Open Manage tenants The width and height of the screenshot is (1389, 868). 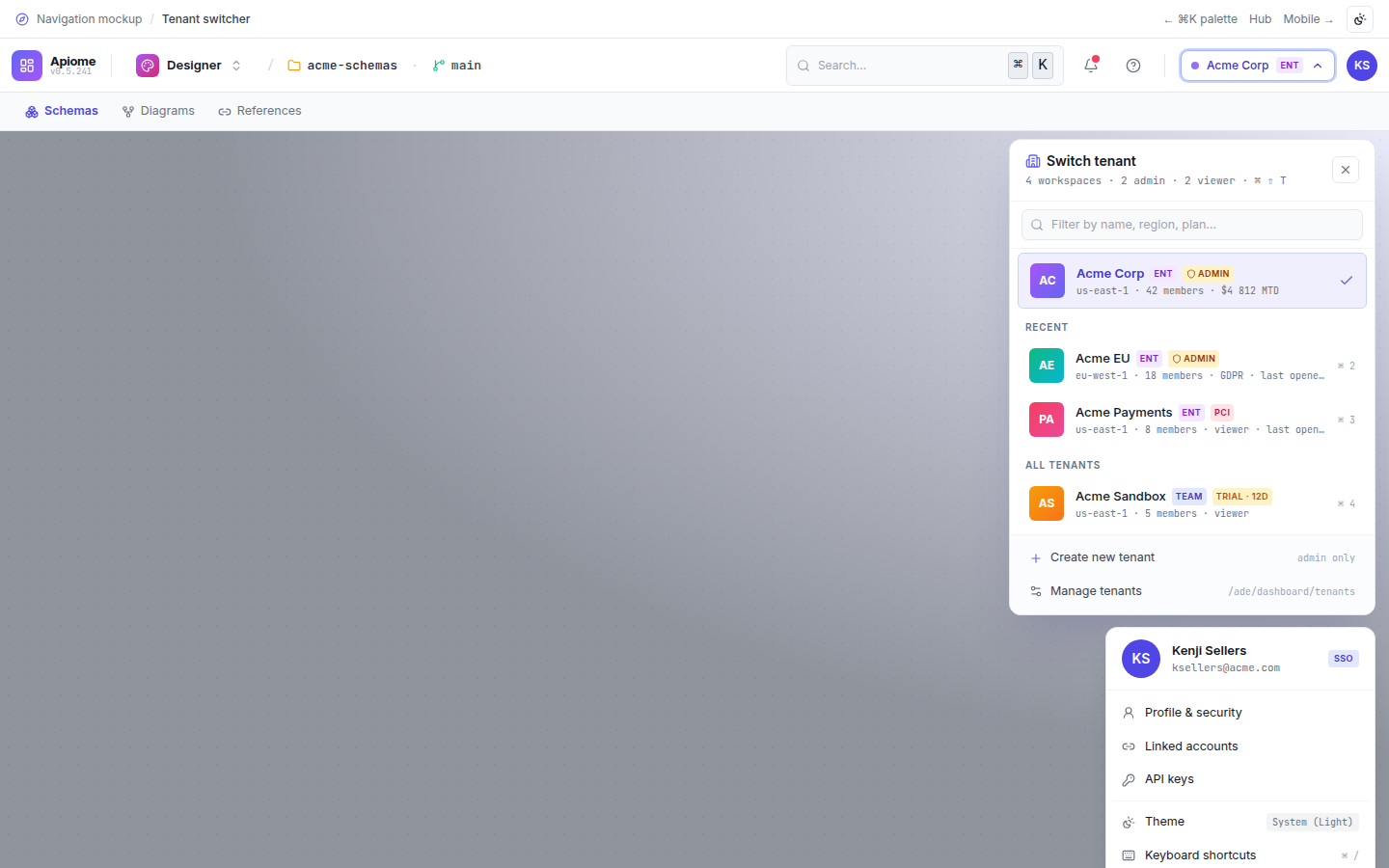click(1192, 591)
